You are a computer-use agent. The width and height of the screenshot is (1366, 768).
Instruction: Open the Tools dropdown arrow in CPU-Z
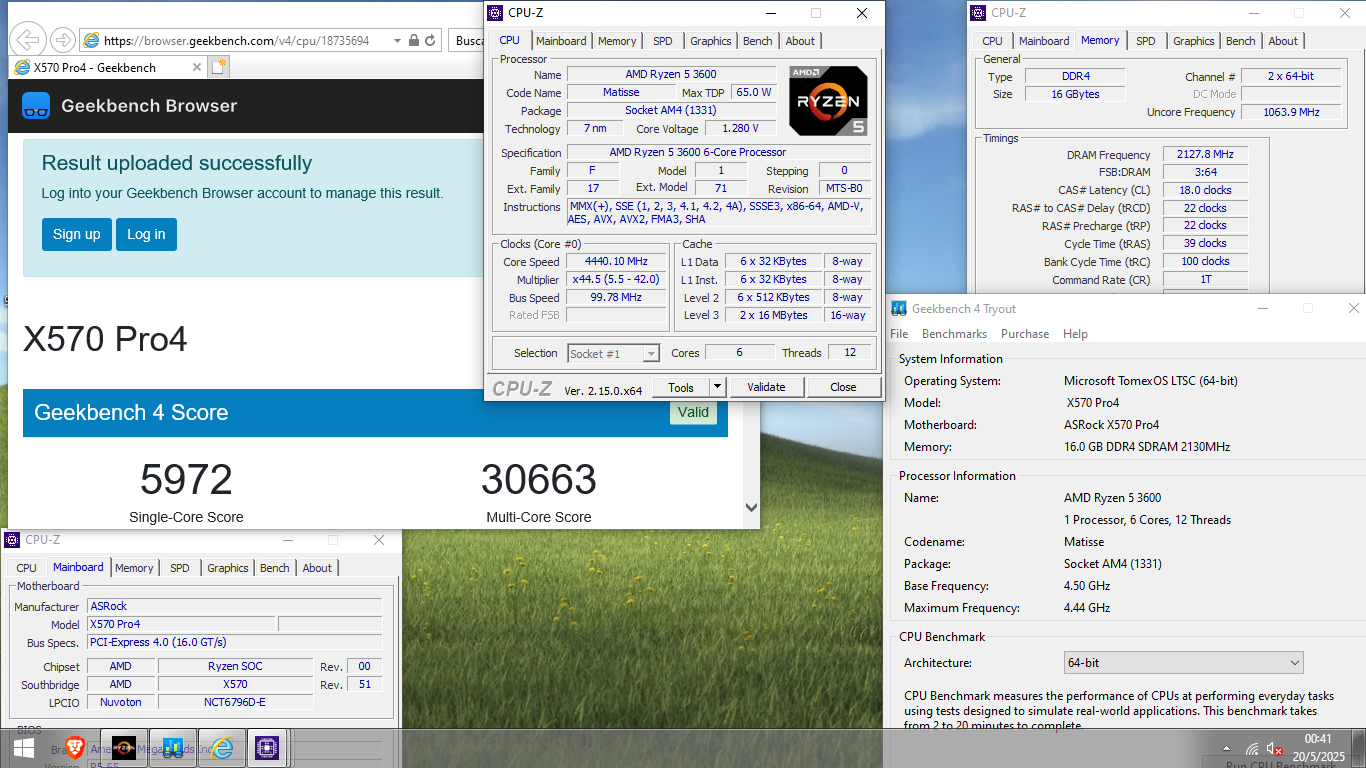717,387
